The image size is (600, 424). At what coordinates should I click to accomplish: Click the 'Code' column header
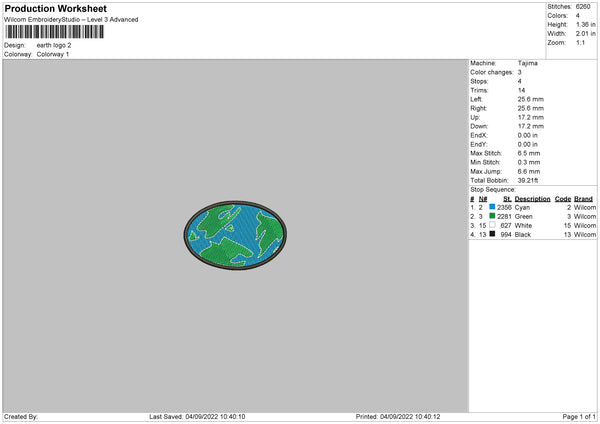[x=562, y=199]
